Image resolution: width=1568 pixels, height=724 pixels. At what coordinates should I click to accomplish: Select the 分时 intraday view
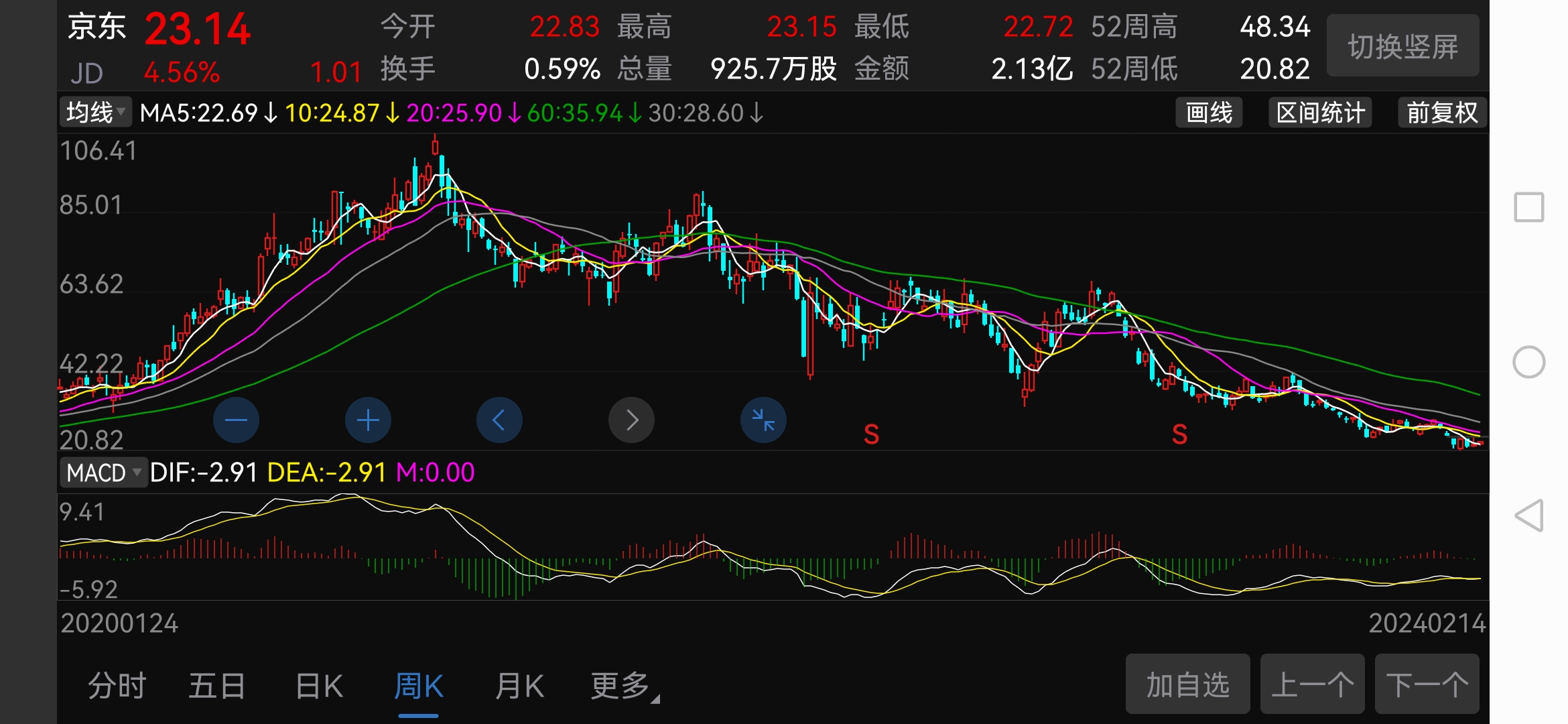tap(117, 684)
